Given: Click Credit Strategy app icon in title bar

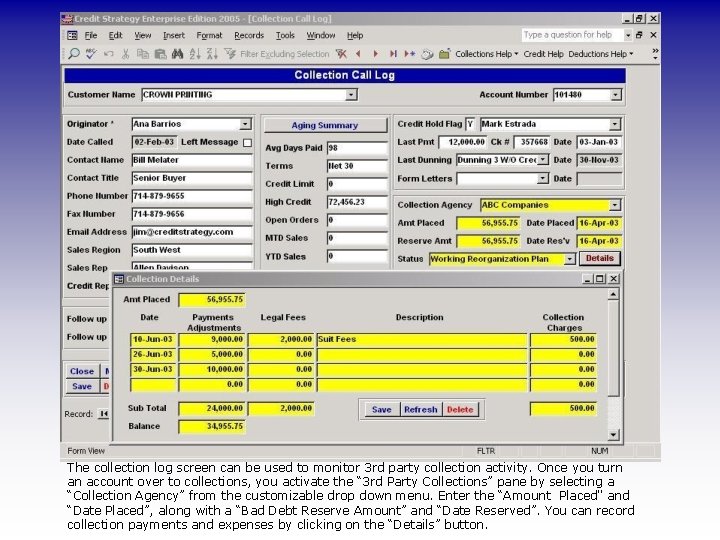Looking at the screenshot, I should click(67, 18).
